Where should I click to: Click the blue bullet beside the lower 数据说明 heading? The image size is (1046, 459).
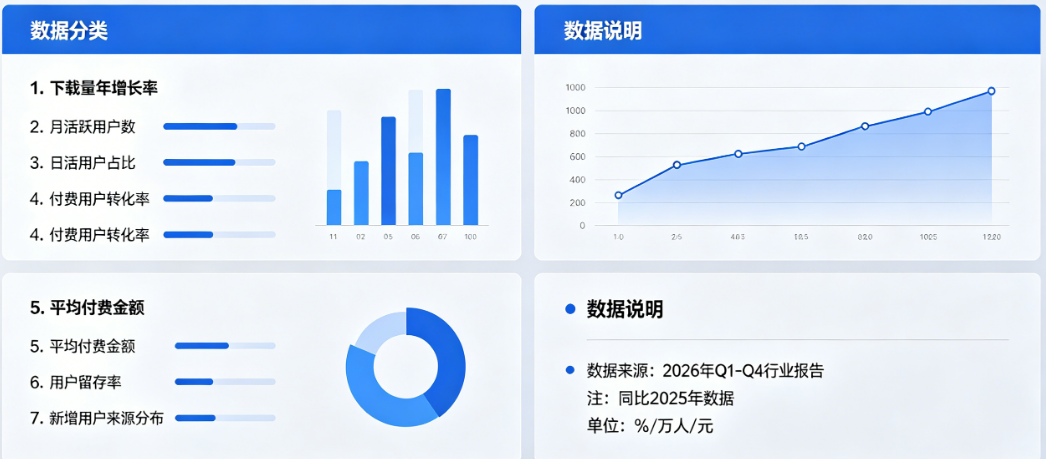pyautogui.click(x=571, y=309)
